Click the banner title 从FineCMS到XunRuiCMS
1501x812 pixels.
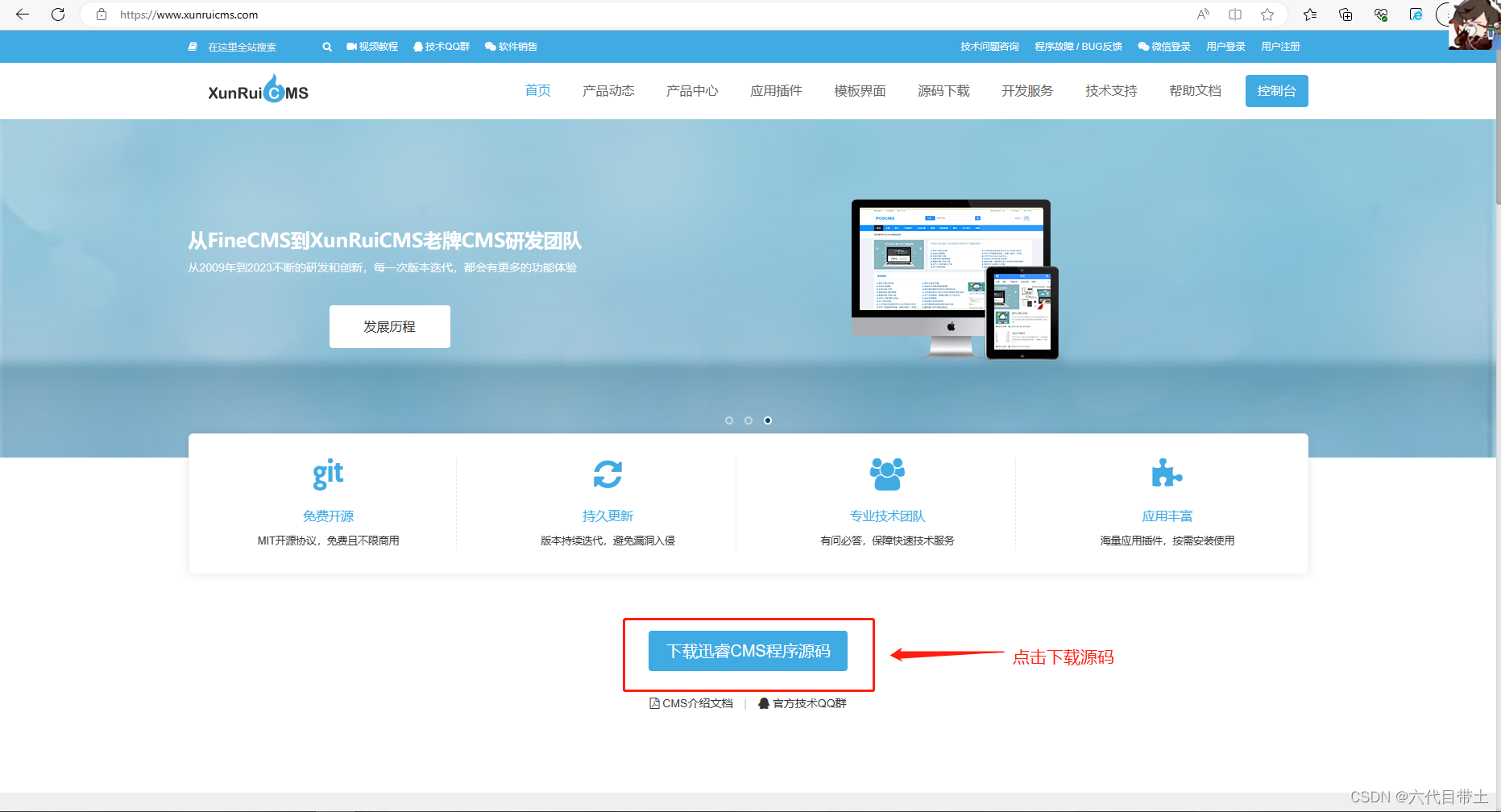384,240
